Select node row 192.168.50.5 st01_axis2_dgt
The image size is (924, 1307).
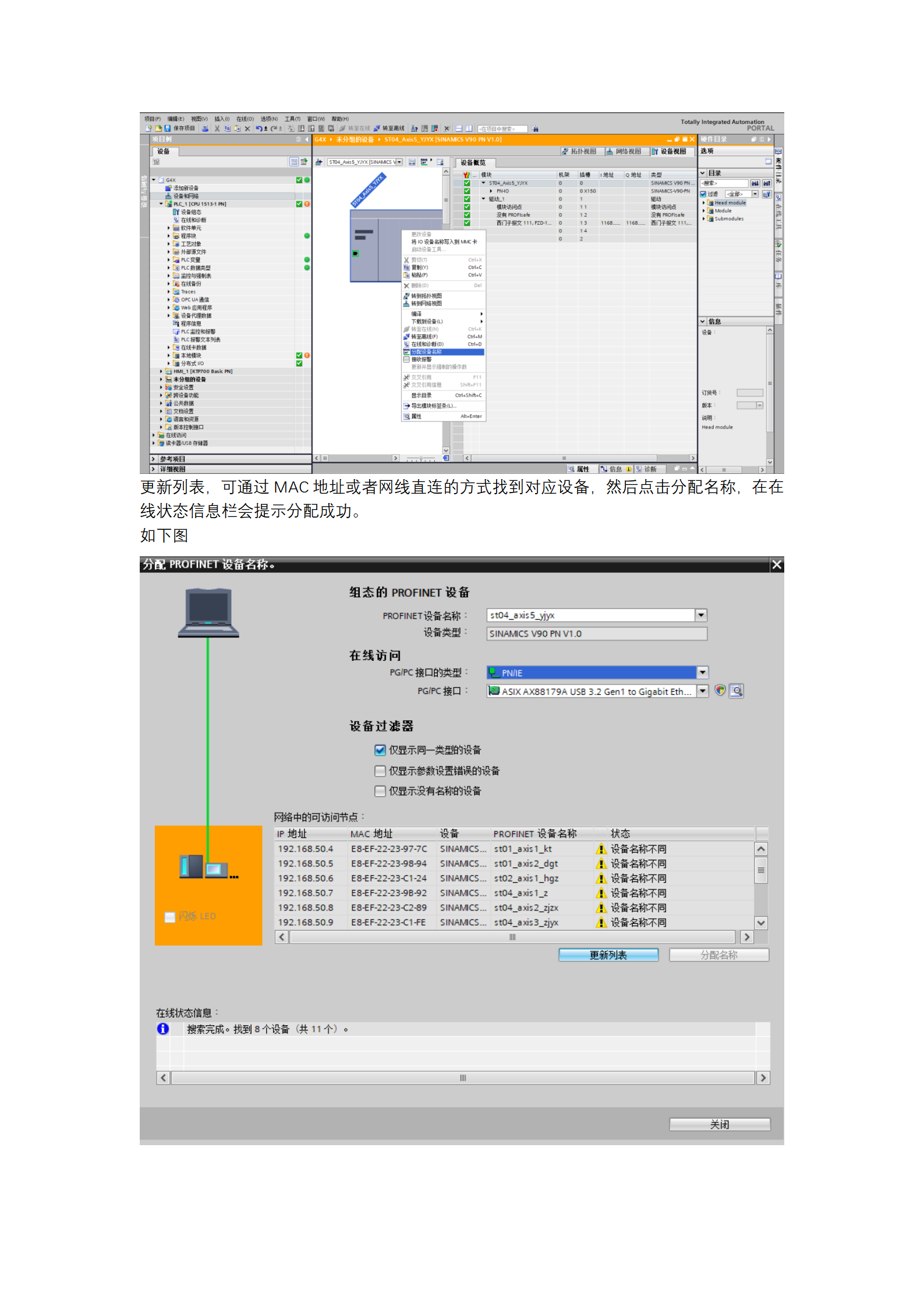pos(514,863)
